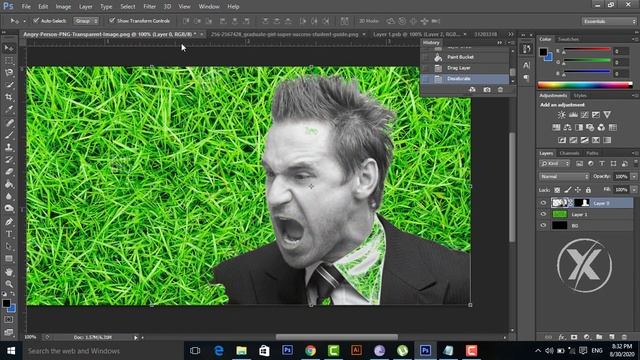Screen dimensions: 640x360
Task: Select the Paint Bucket history state
Action: point(465,57)
